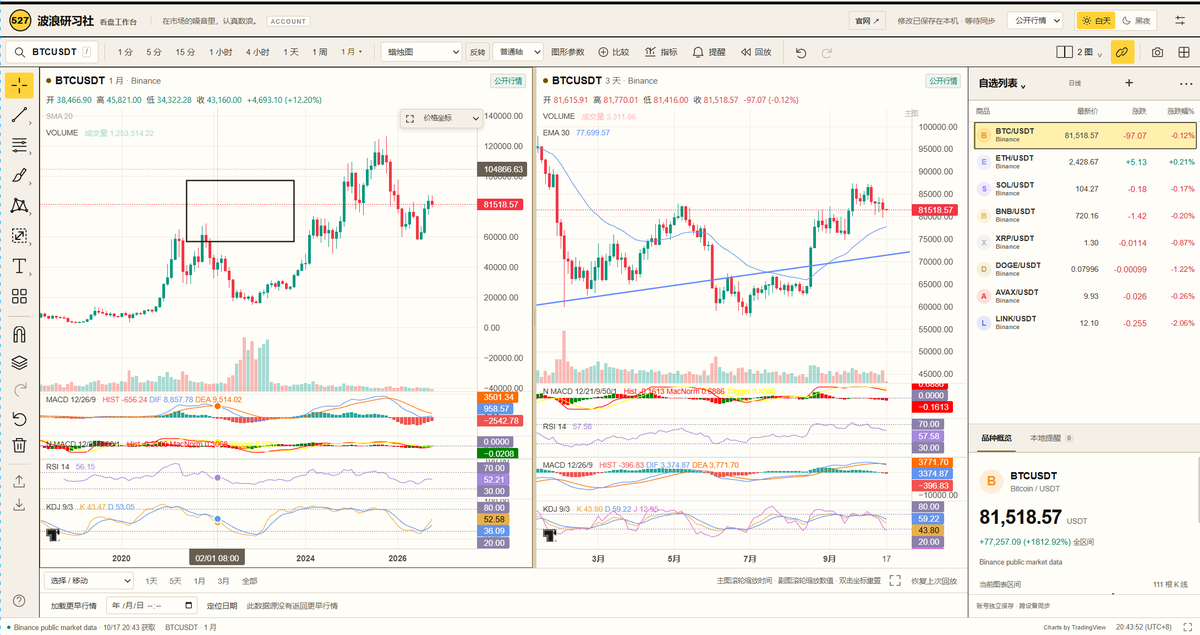Open the 公开行情 dropdown in header
The height and width of the screenshot is (635, 1200).
(1036, 20)
